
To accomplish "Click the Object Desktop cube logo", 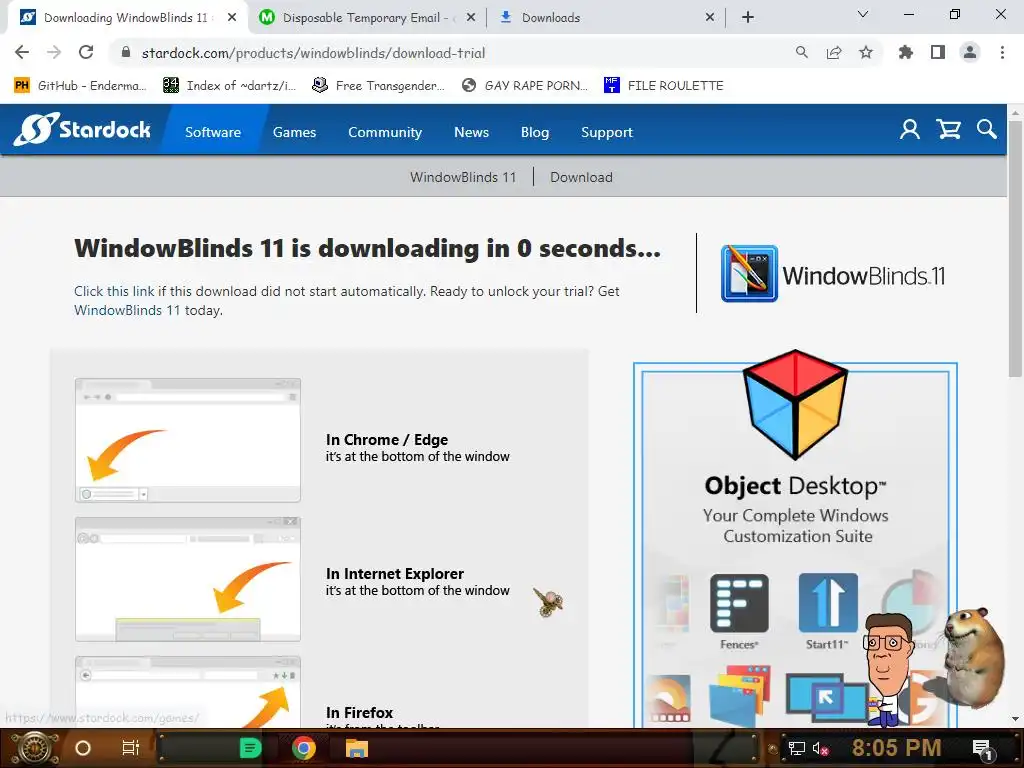I will click(795, 405).
